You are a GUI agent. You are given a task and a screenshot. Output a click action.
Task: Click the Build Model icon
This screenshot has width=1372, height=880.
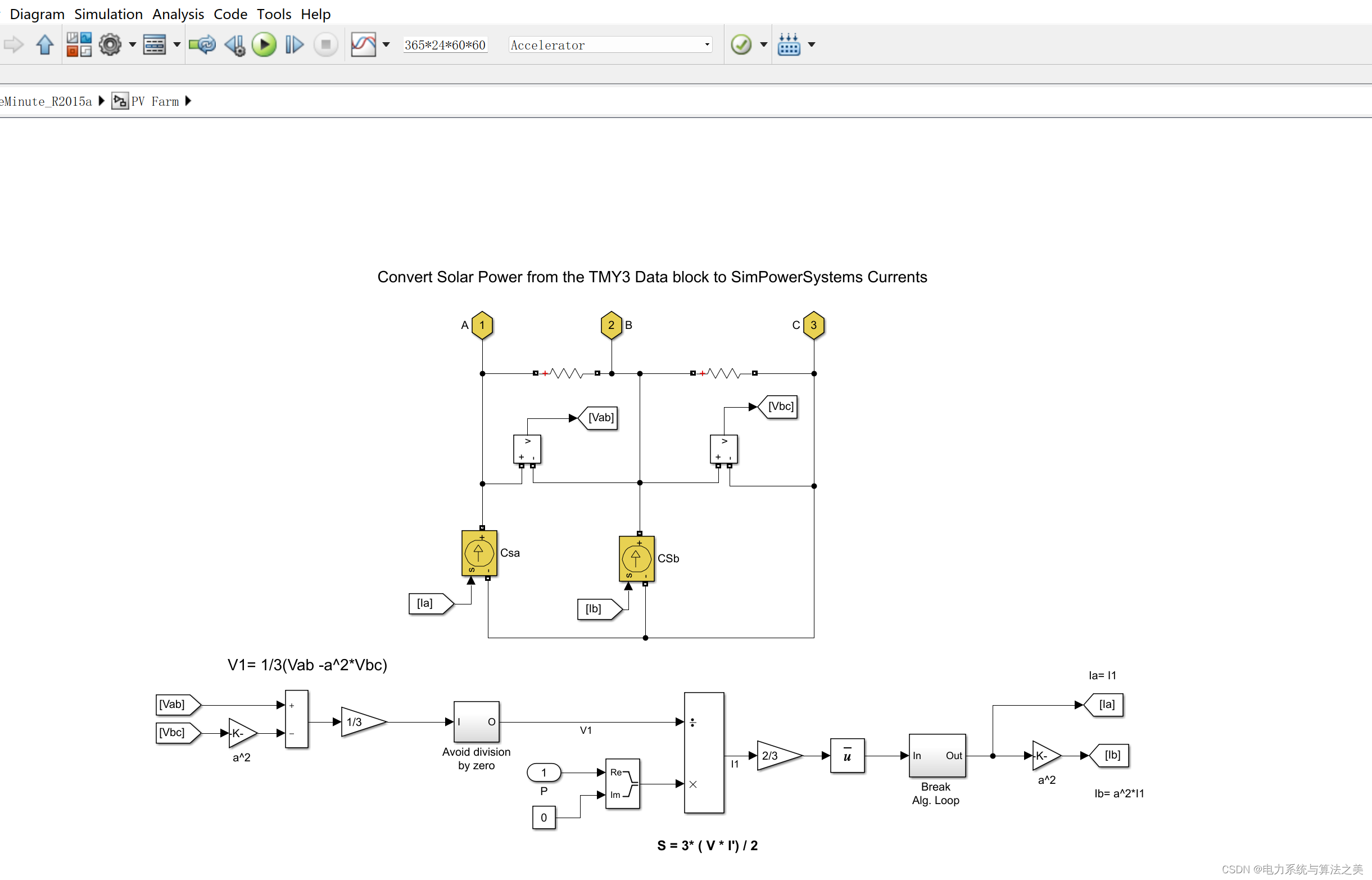point(789,44)
